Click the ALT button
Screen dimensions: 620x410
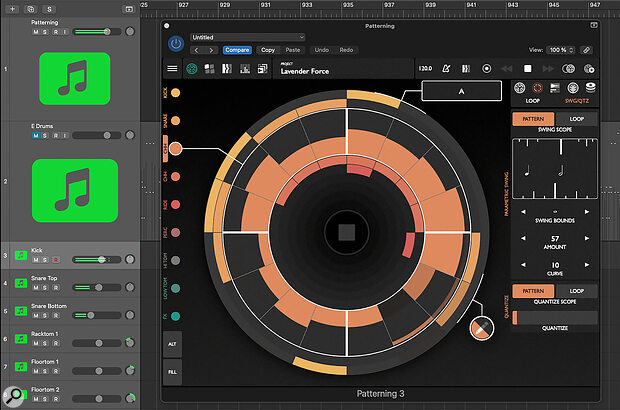pyautogui.click(x=172, y=343)
